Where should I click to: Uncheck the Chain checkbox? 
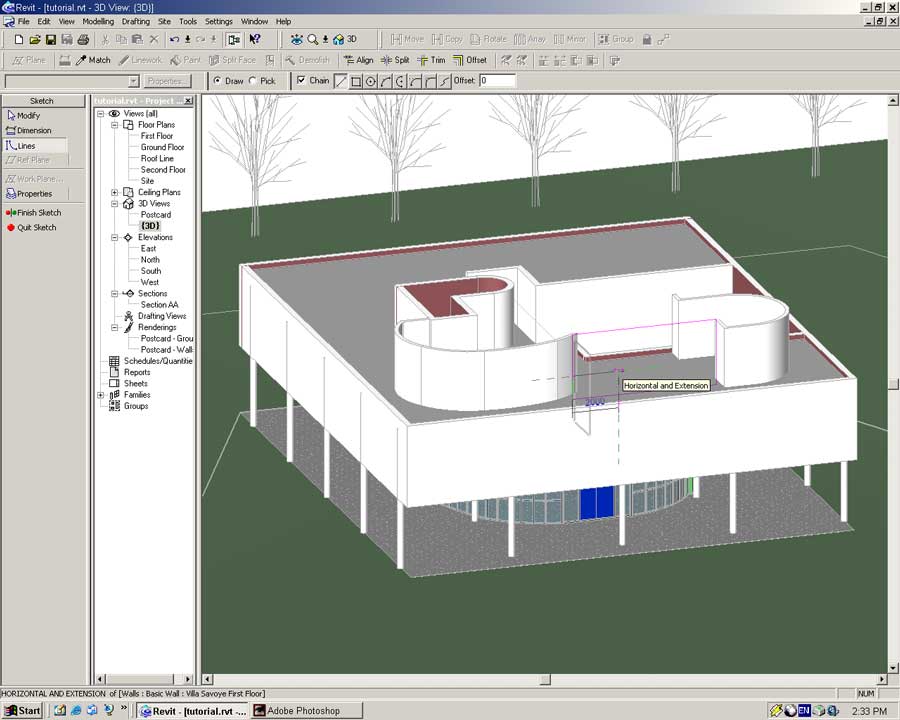pyautogui.click(x=301, y=81)
